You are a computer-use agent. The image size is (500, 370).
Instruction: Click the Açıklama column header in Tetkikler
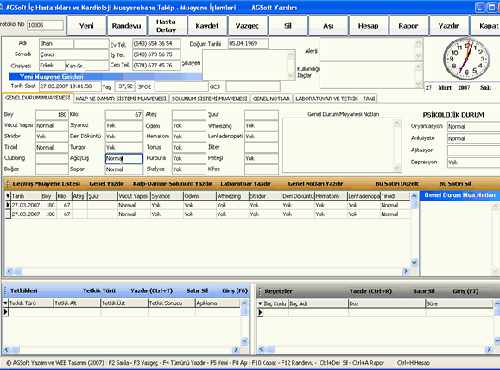pyautogui.click(x=217, y=303)
